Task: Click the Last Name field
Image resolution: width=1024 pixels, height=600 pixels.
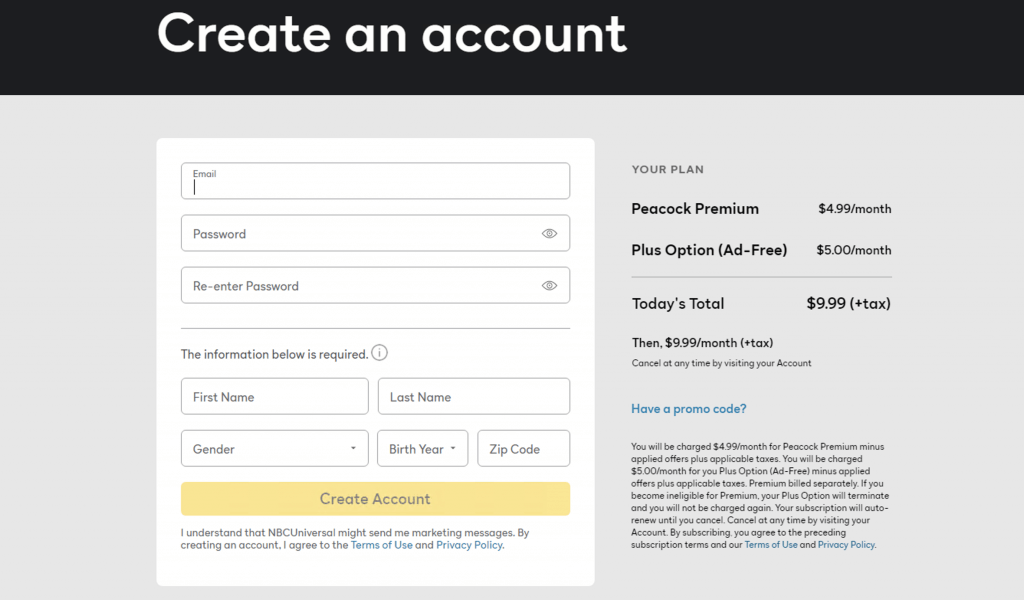Action: pos(473,397)
